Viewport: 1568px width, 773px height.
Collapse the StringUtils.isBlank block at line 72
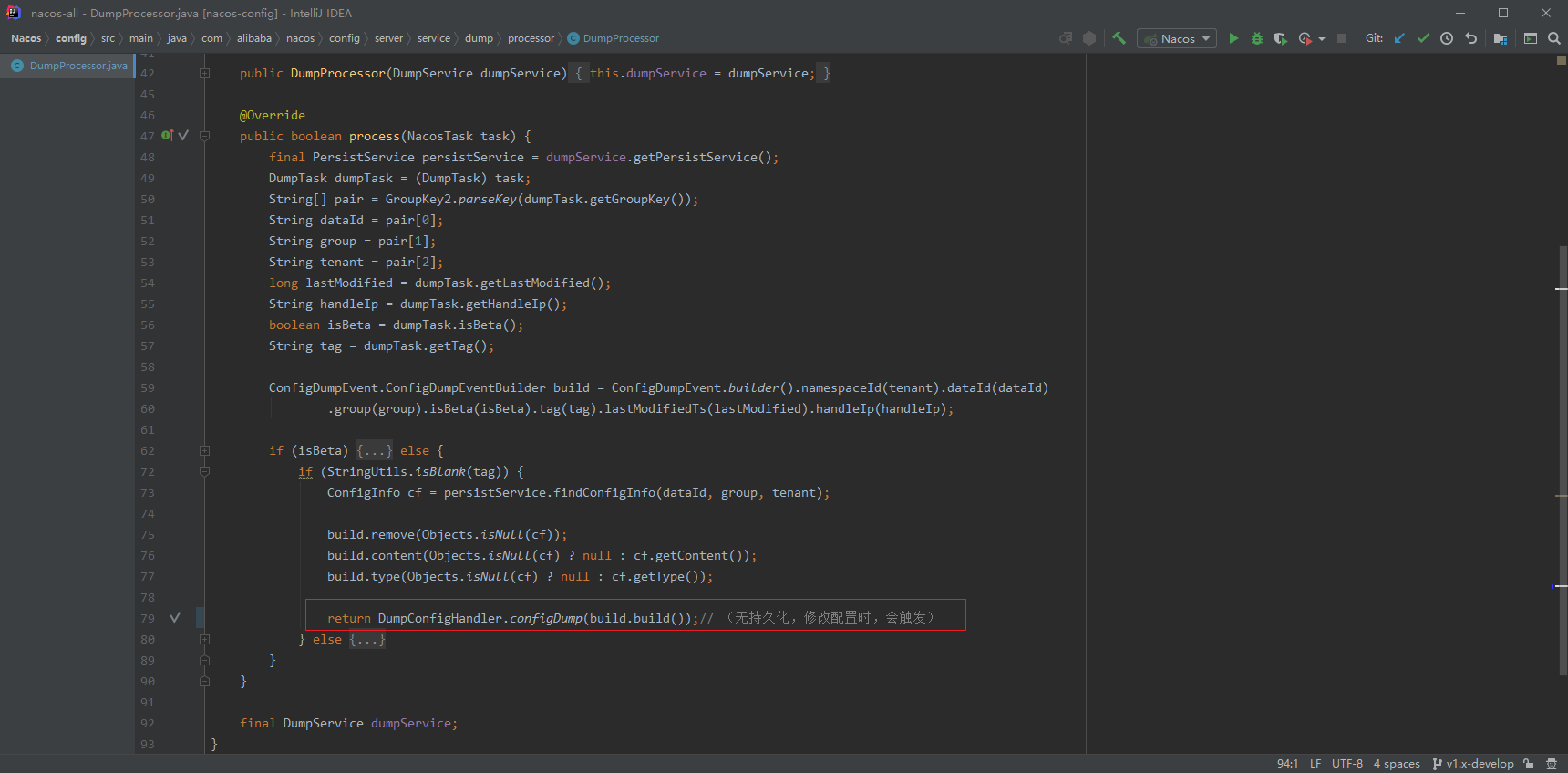coord(204,471)
